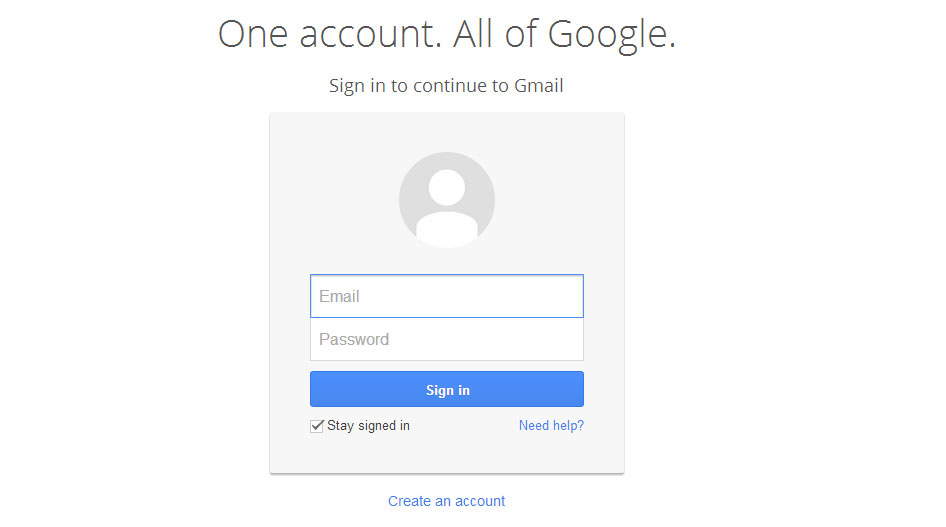Image resolution: width=946 pixels, height=527 pixels.
Task: Click the "Password" placeholder text
Action: tap(354, 340)
